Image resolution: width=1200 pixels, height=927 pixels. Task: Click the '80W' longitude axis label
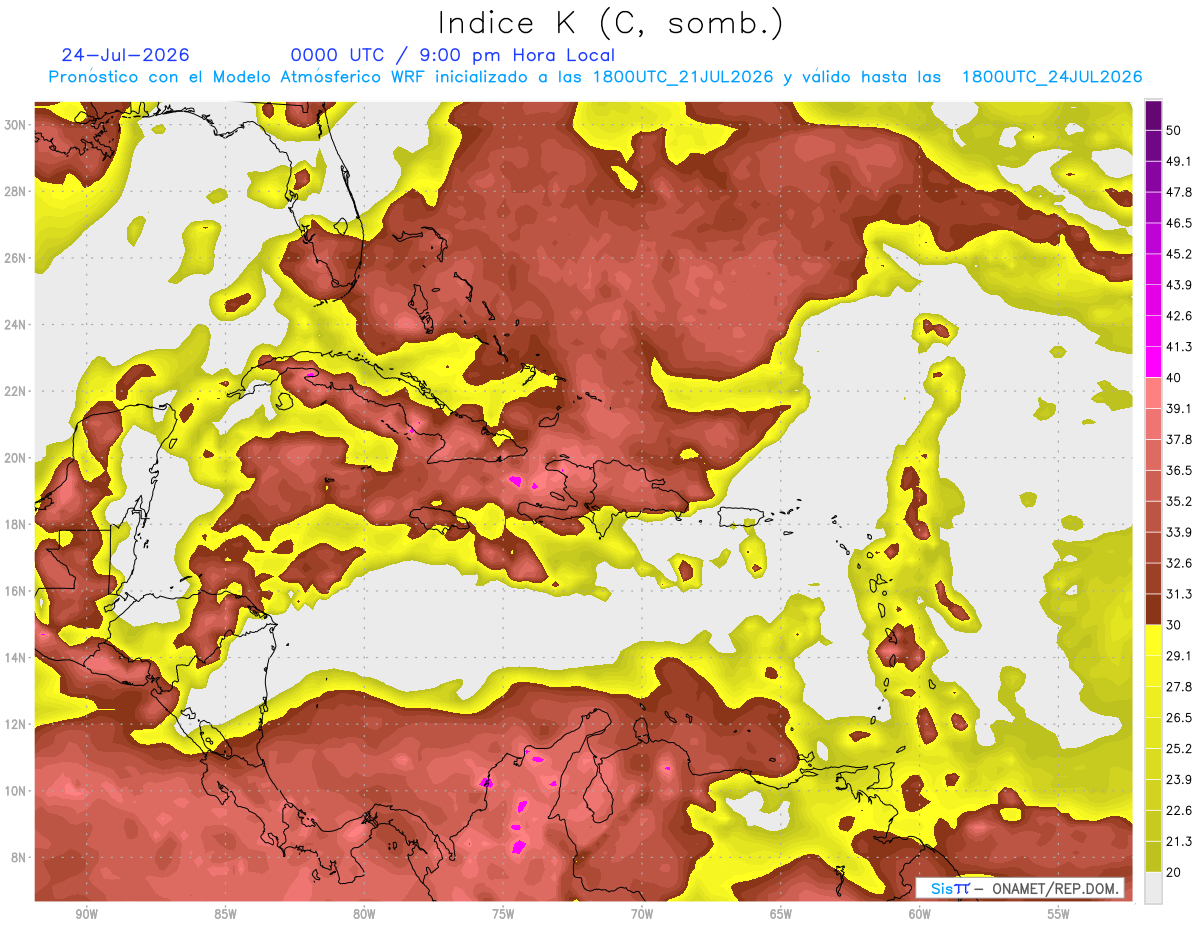(x=364, y=914)
